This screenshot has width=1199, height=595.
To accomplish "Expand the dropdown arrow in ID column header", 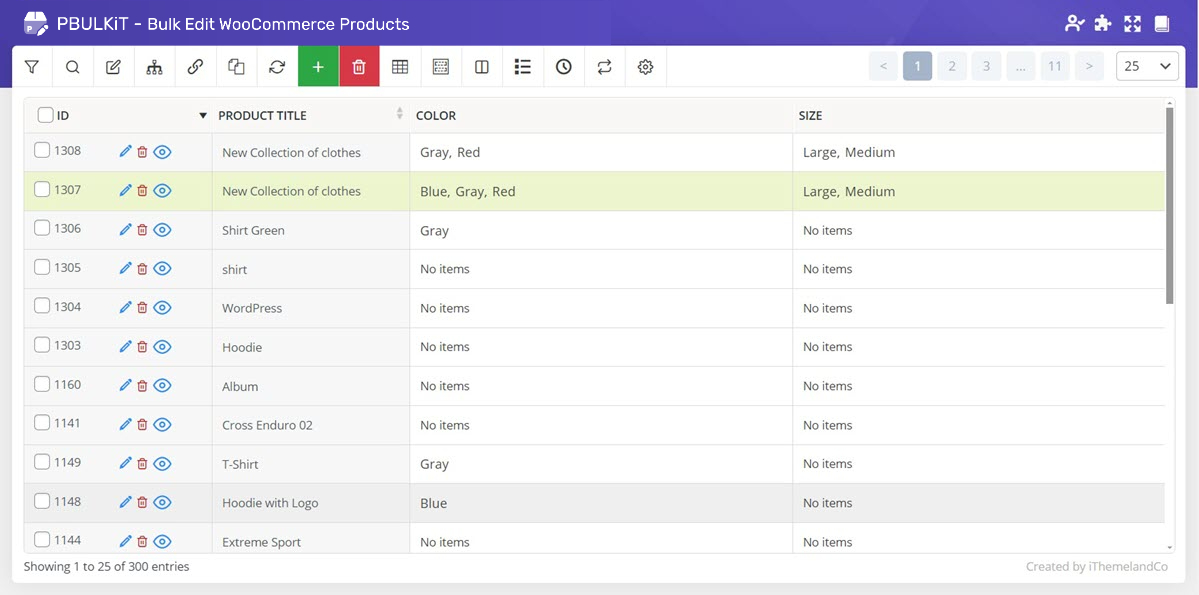I will (203, 116).
